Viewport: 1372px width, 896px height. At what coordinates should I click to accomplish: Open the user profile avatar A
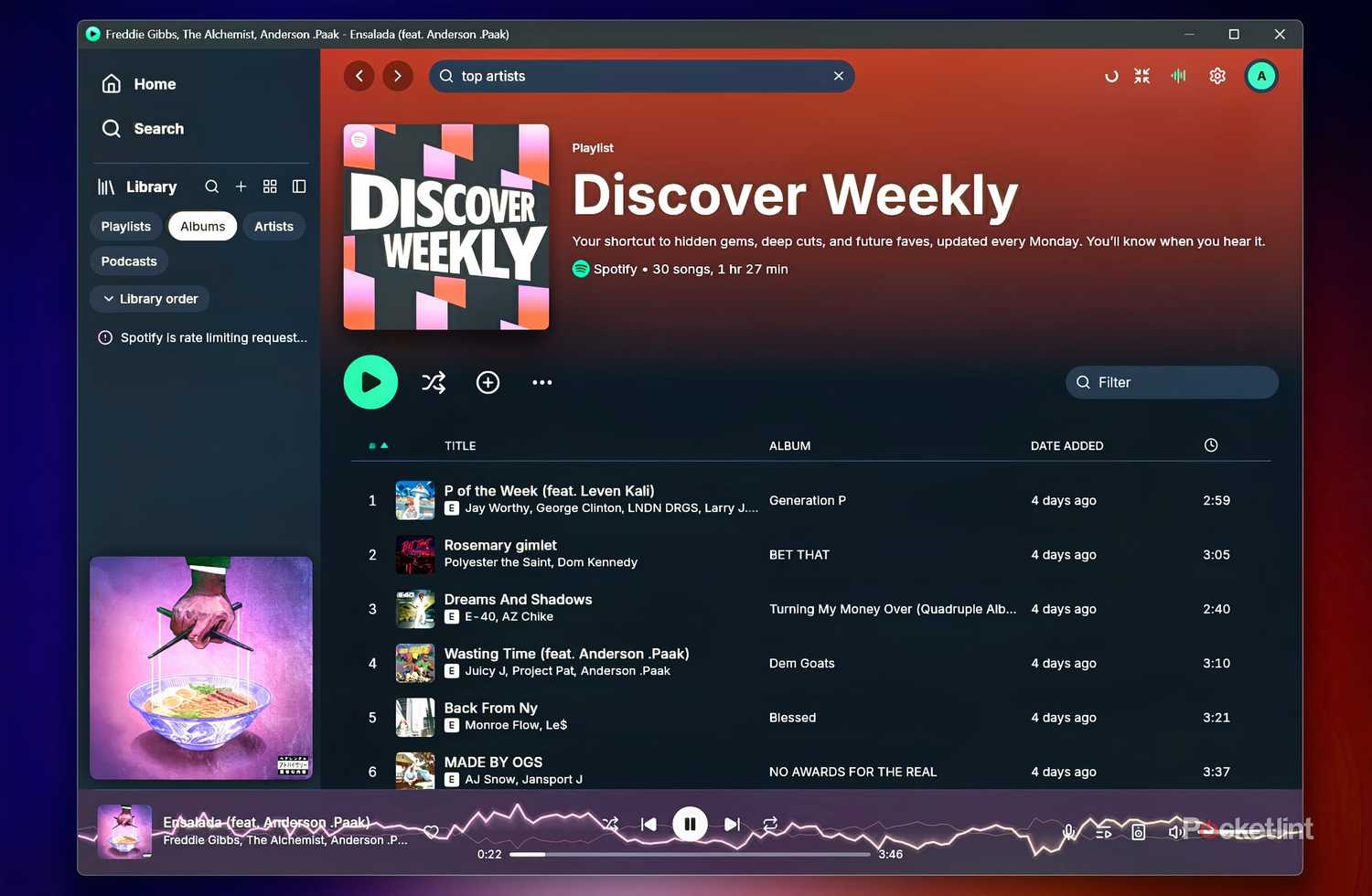click(1261, 76)
